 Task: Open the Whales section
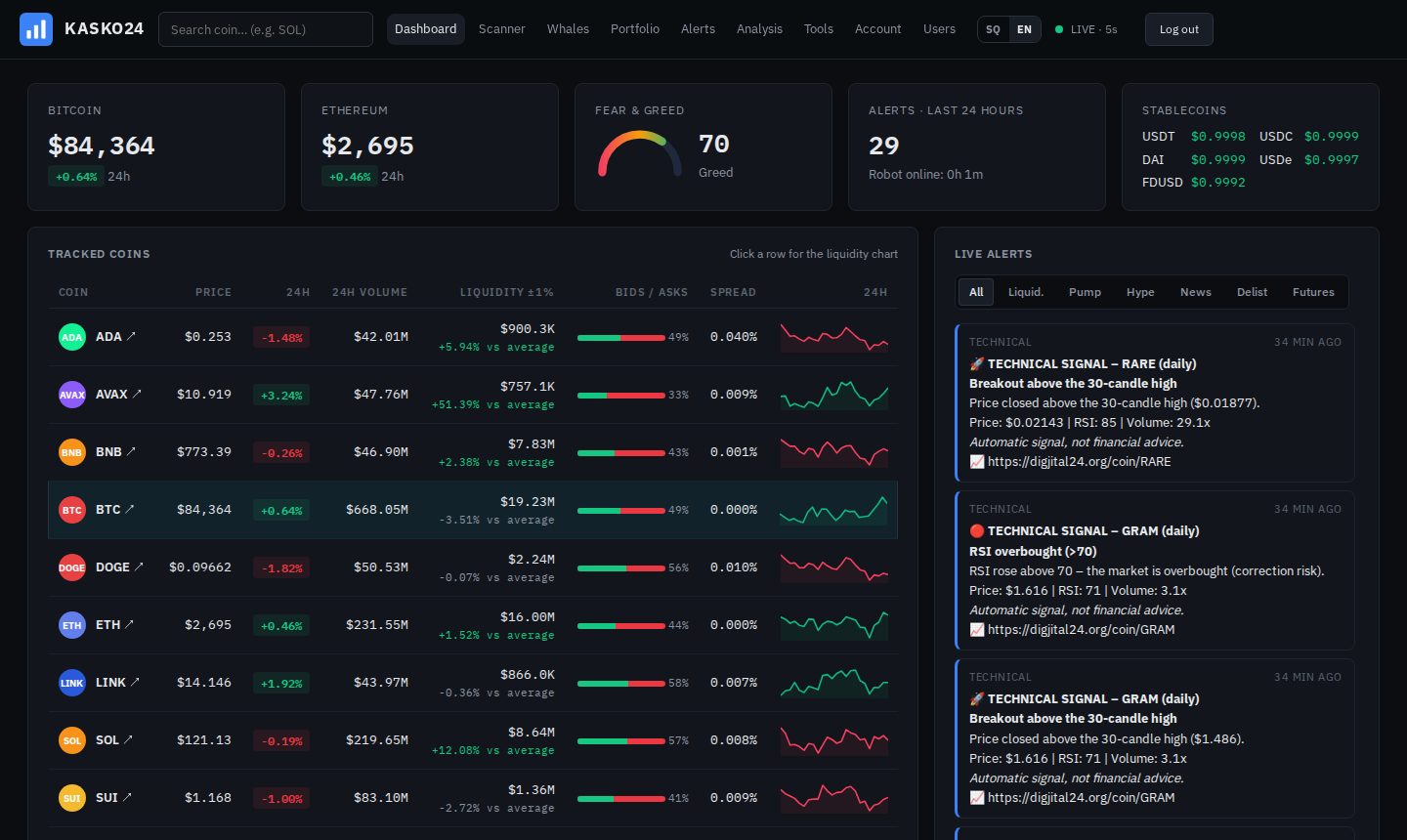coord(568,29)
